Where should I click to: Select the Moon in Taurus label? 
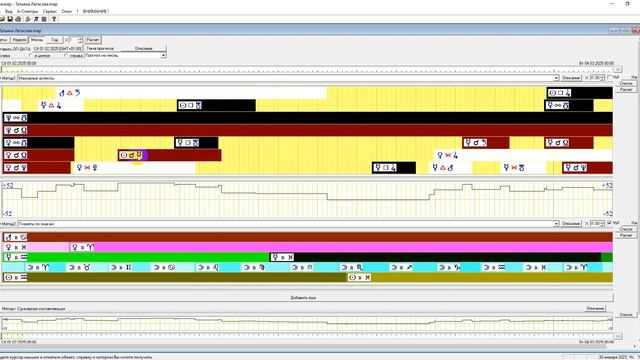coord(81,267)
